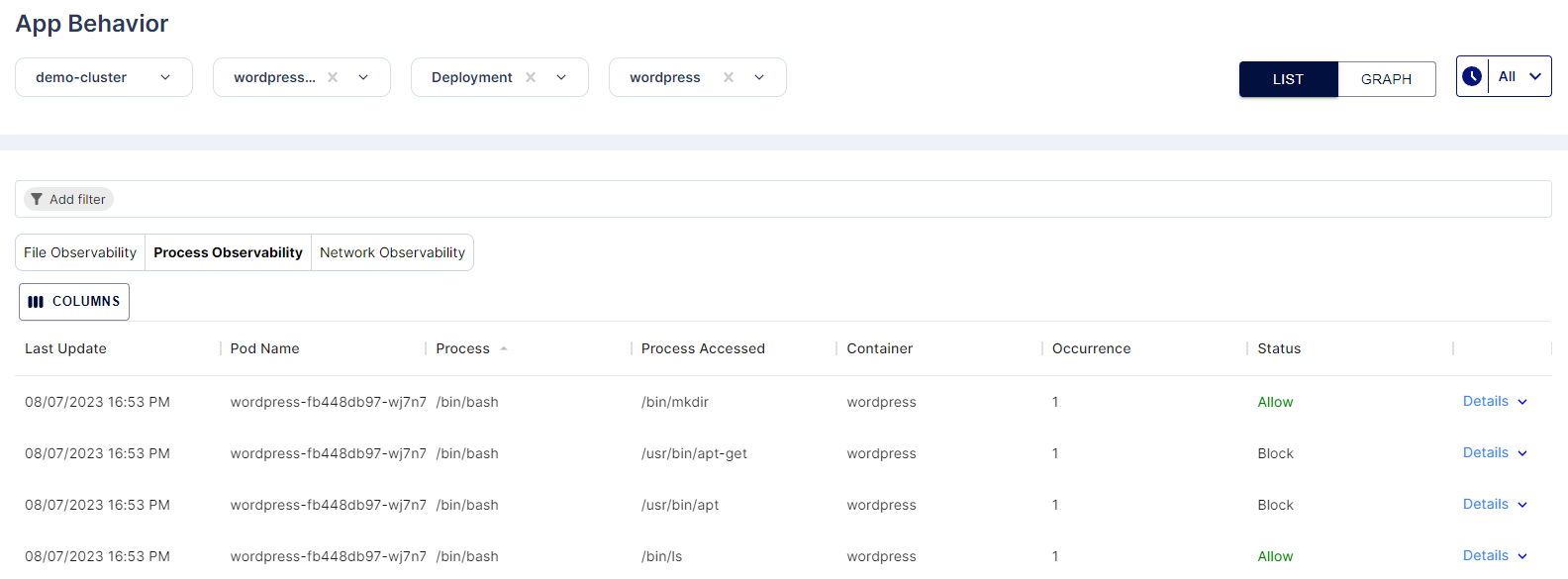The height and width of the screenshot is (579, 1568).
Task: Open the Network Observability tab
Action: click(x=392, y=252)
